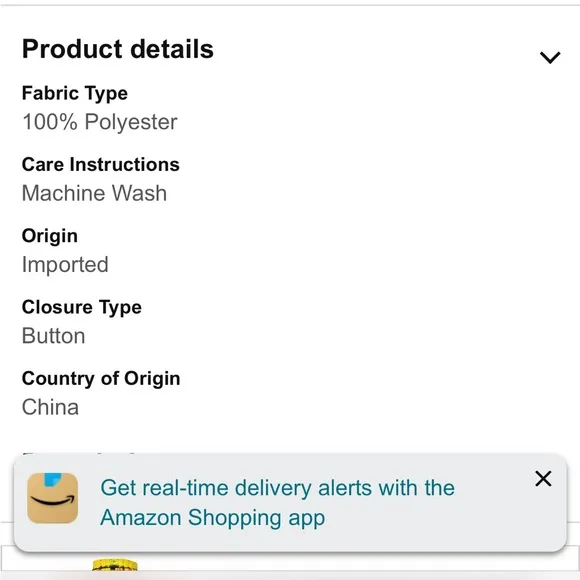
Task: Click the Imported value text
Action: 65,265
